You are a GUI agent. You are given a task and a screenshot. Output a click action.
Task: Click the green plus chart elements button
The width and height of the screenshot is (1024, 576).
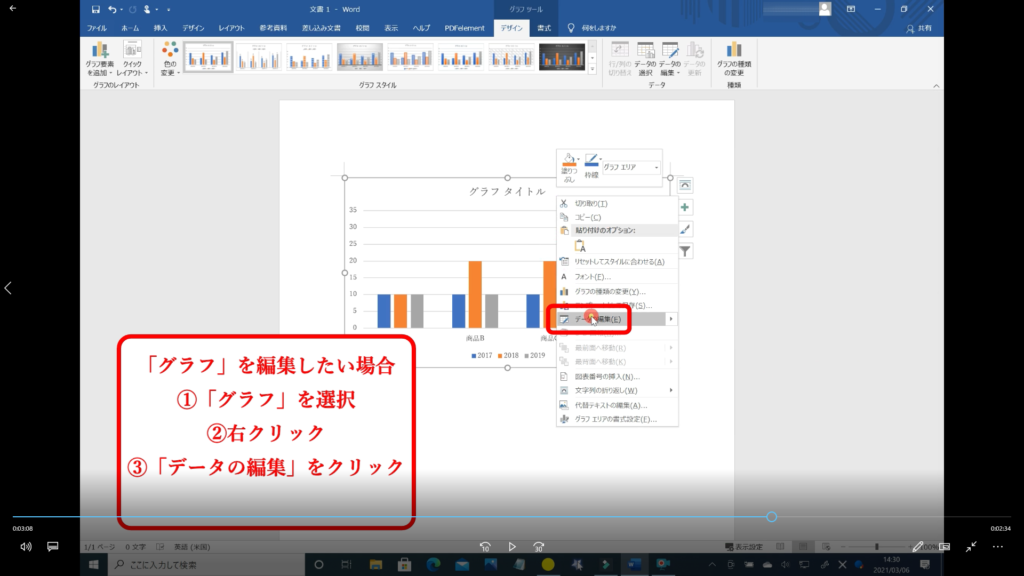pyautogui.click(x=685, y=207)
